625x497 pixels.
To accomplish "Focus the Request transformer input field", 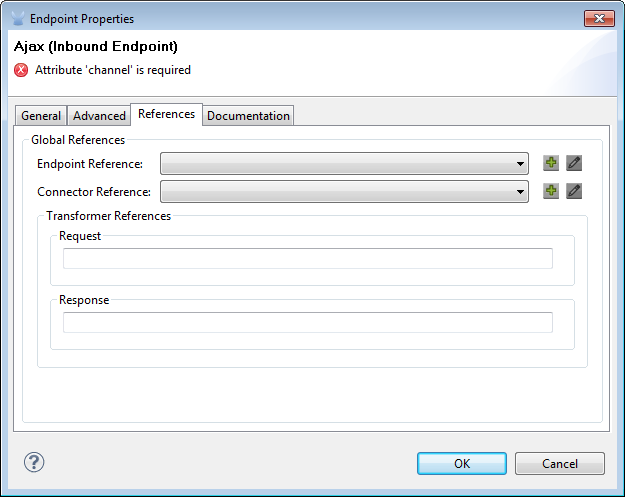I will tap(307, 259).
